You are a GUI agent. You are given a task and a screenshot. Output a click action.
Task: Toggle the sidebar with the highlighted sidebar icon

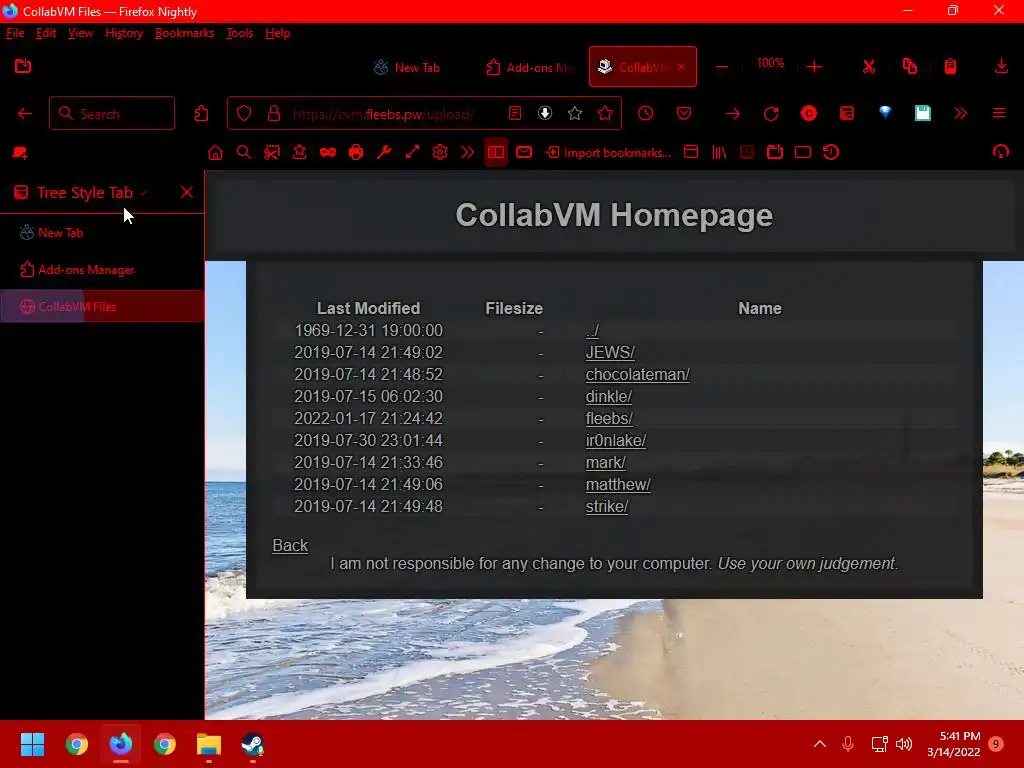point(496,153)
